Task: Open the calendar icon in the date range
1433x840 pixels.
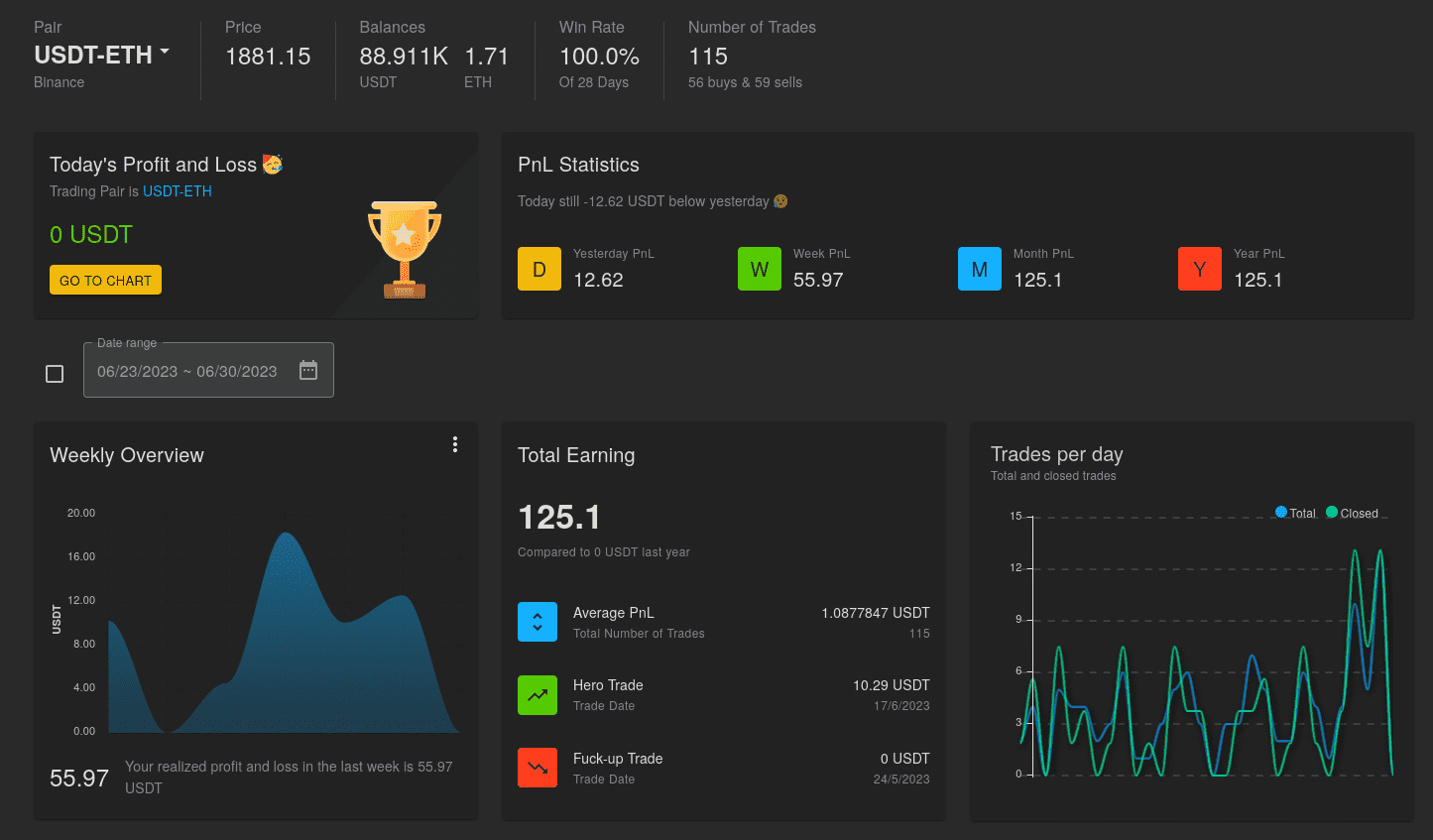Action: (x=308, y=370)
